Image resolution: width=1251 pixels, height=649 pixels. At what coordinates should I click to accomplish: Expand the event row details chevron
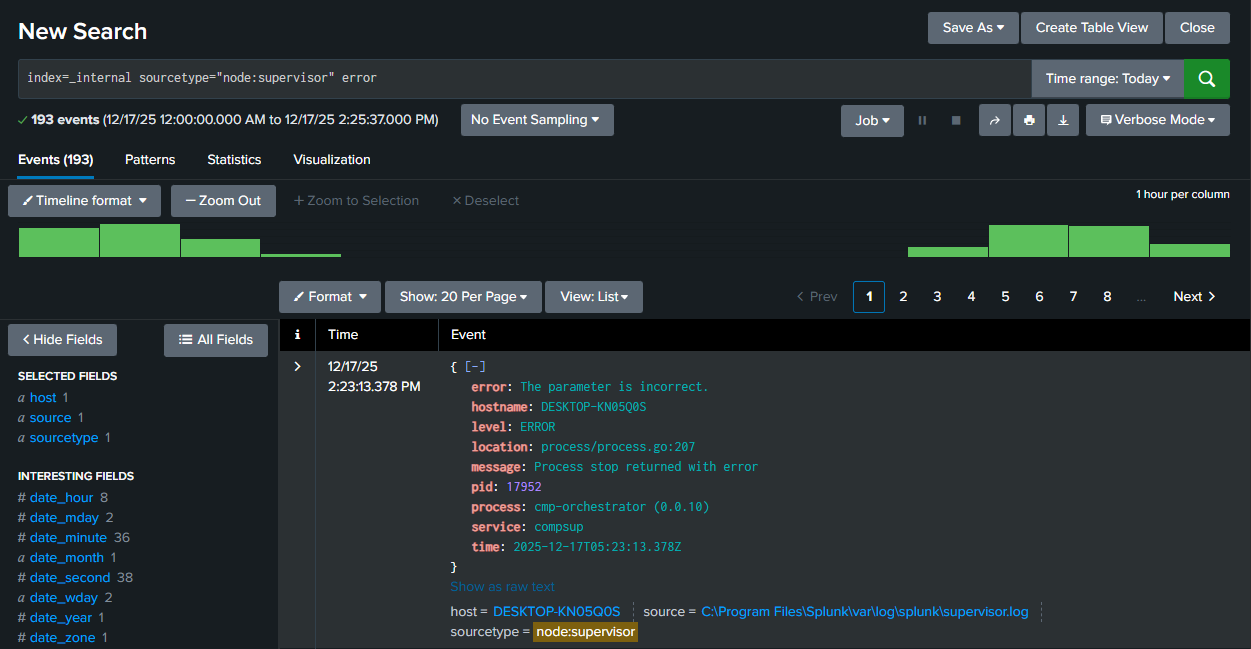(x=297, y=367)
